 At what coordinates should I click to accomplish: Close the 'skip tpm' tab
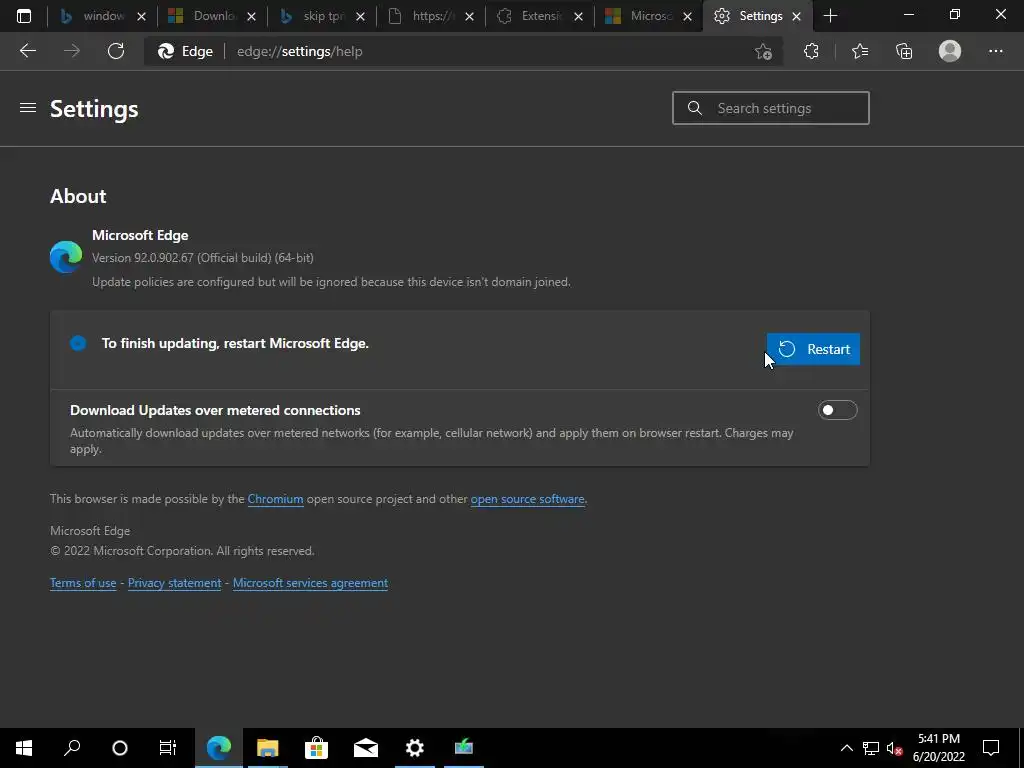(x=360, y=16)
